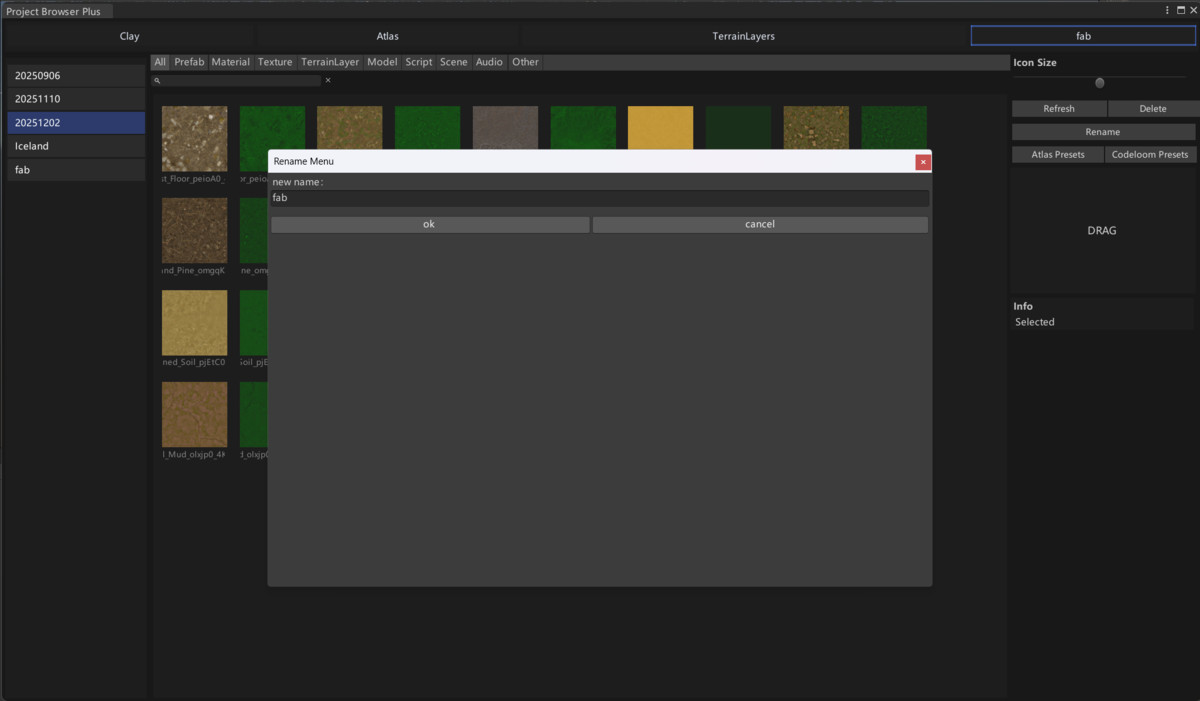
Task: Filter assets by Material
Action: click(x=230, y=61)
